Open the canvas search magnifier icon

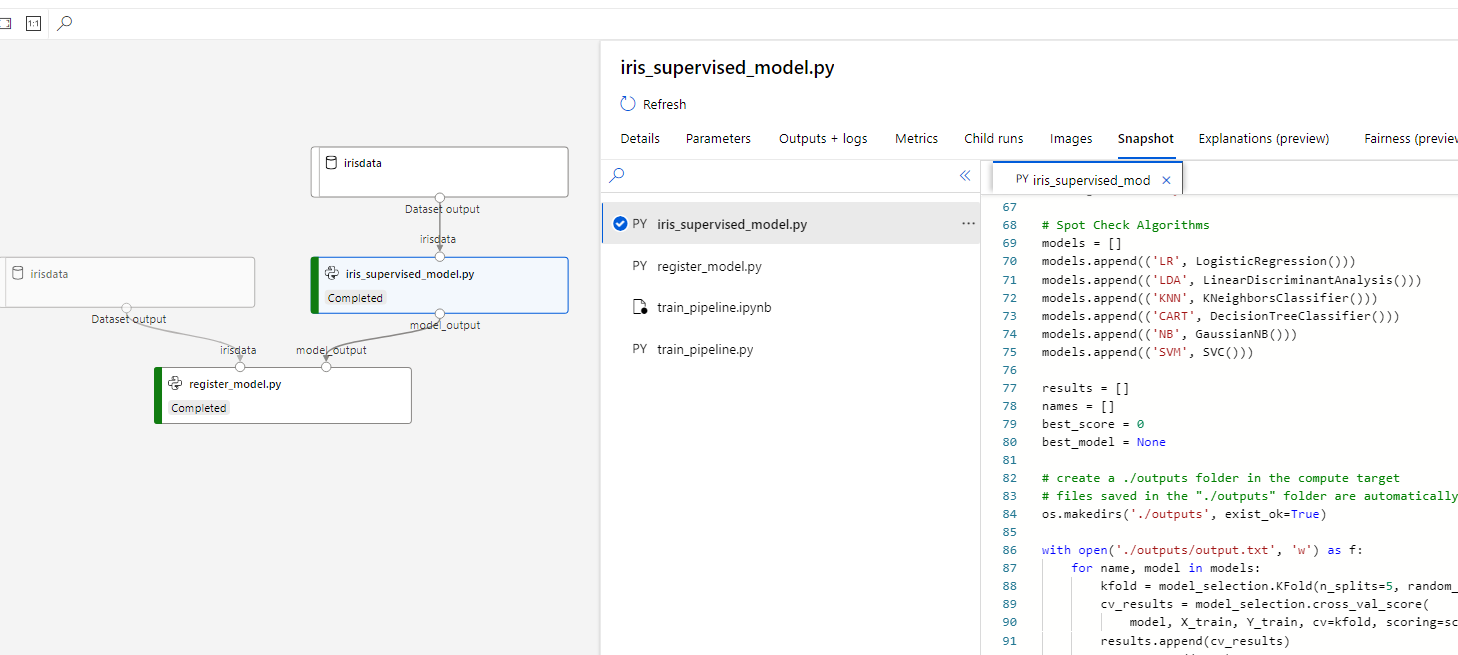point(64,23)
